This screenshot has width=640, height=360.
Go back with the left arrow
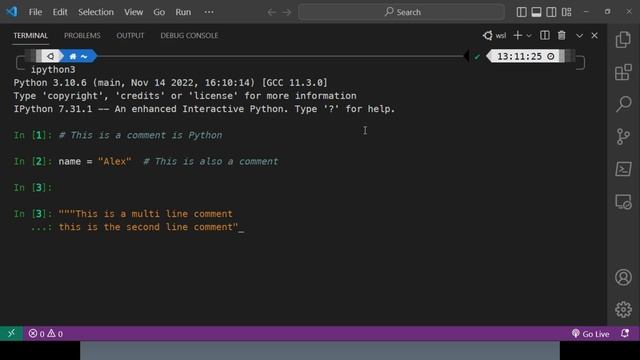pos(271,12)
